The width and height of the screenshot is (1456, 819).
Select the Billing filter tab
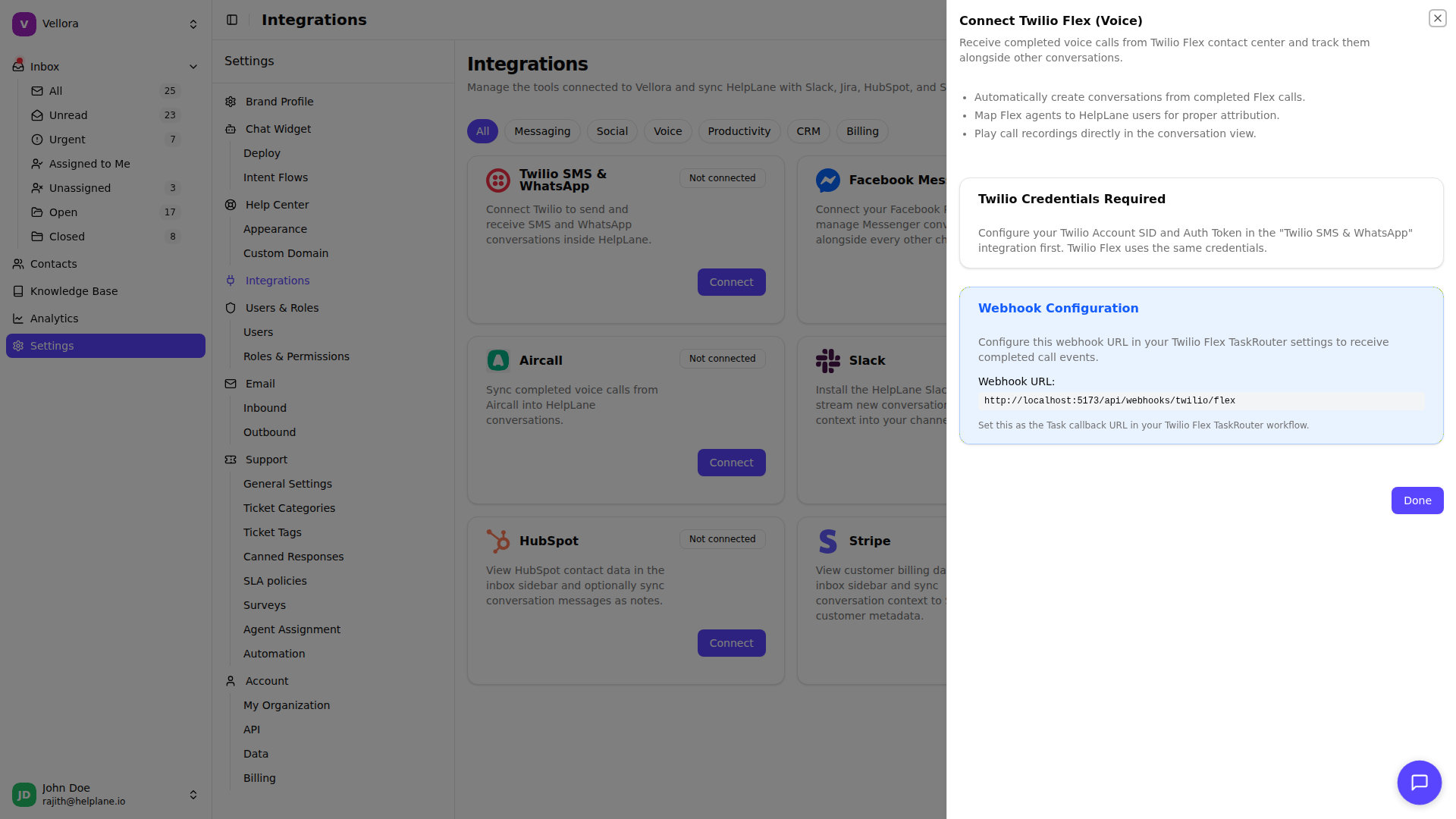(x=862, y=131)
